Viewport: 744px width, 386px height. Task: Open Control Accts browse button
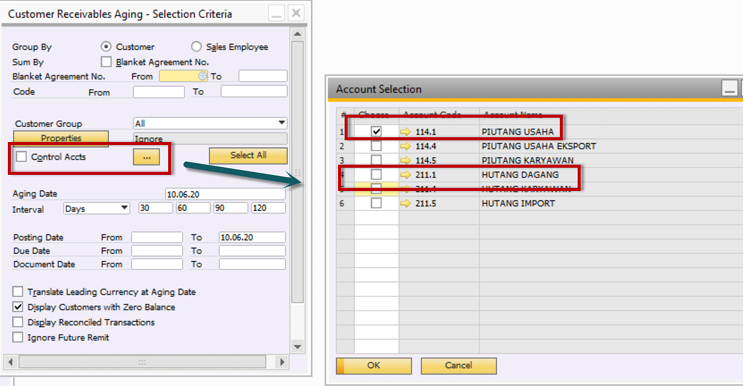click(x=146, y=157)
